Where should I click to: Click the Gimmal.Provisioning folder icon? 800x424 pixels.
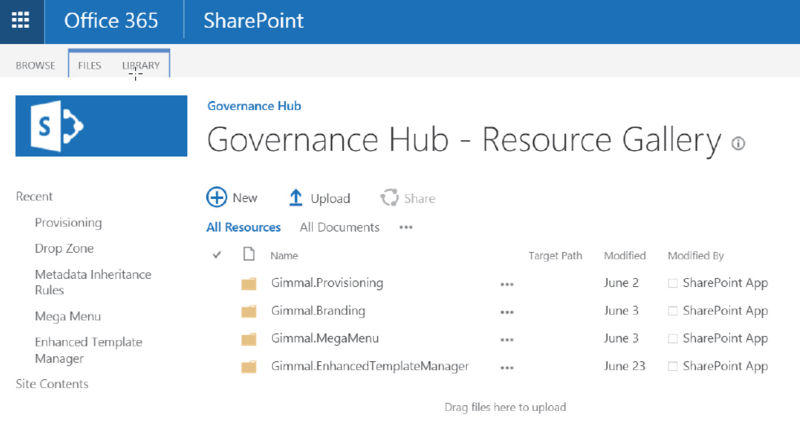pyautogui.click(x=250, y=283)
